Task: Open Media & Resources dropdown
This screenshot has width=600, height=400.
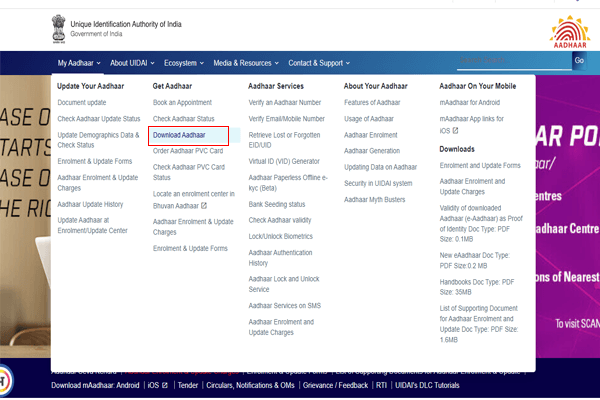Action: pyautogui.click(x=246, y=63)
